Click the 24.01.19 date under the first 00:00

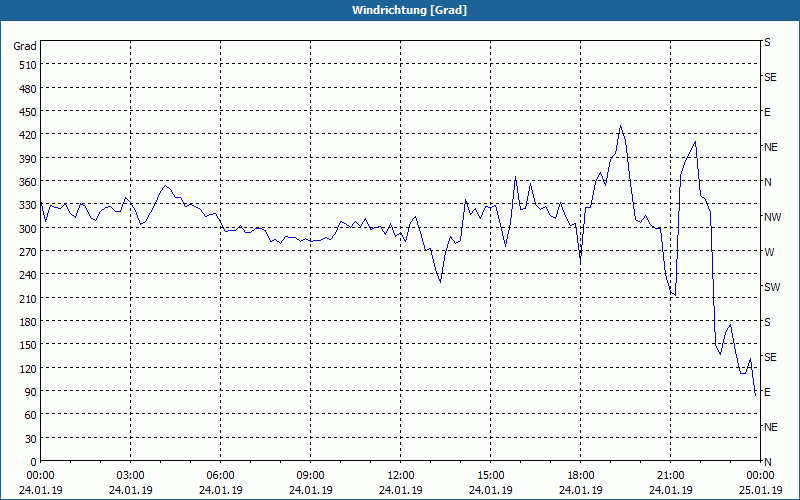(40, 490)
